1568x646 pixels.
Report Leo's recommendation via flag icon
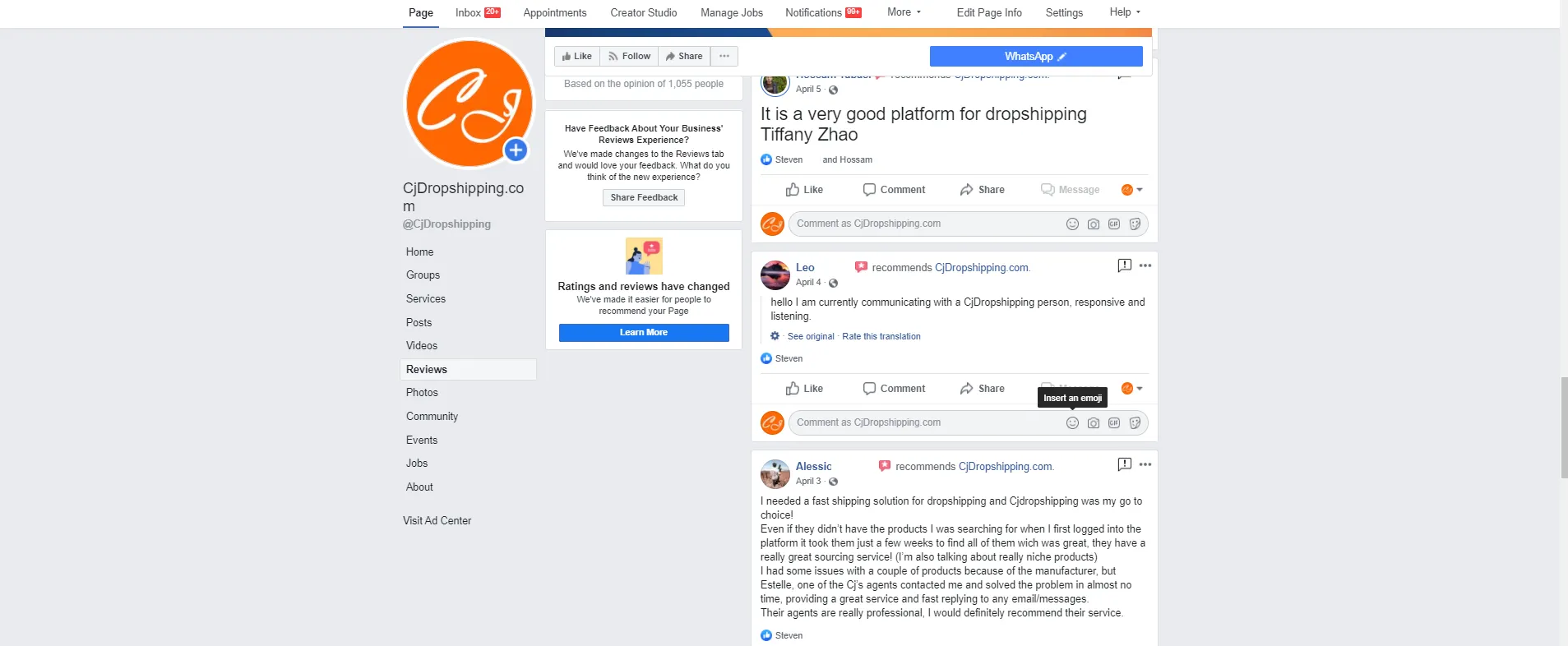coord(1124,265)
